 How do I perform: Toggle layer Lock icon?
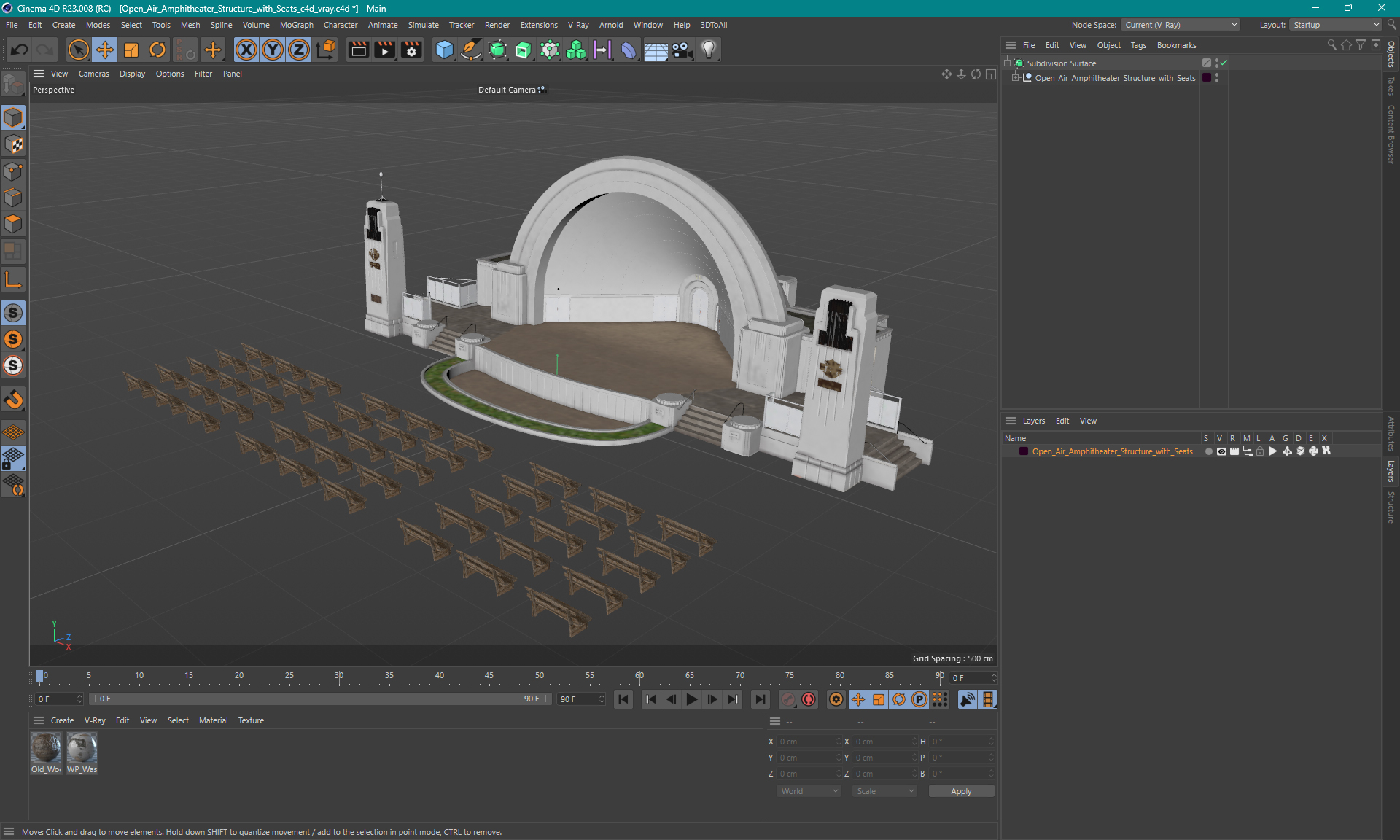click(1260, 451)
